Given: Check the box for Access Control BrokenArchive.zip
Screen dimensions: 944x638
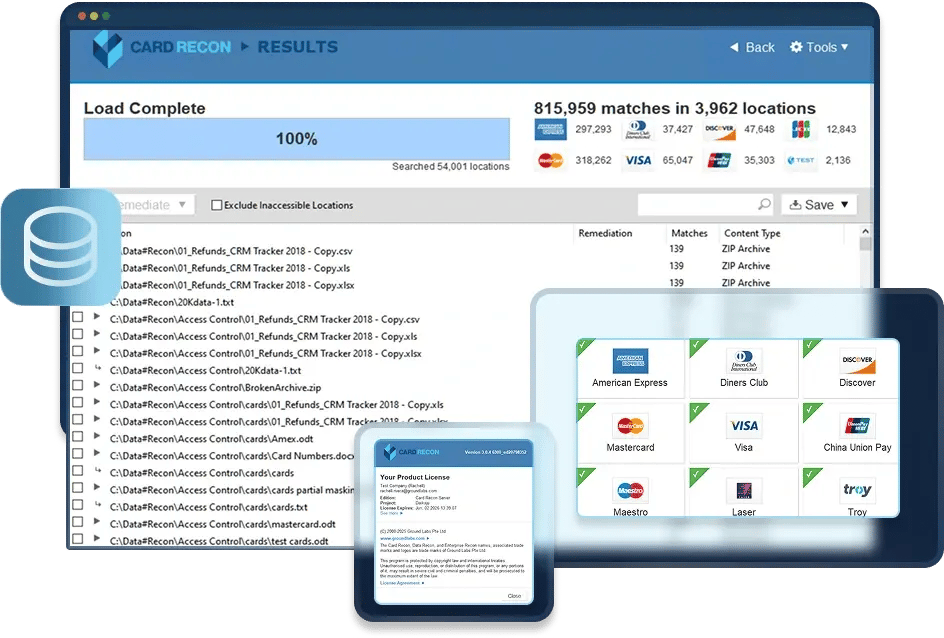Looking at the screenshot, I should coord(77,387).
